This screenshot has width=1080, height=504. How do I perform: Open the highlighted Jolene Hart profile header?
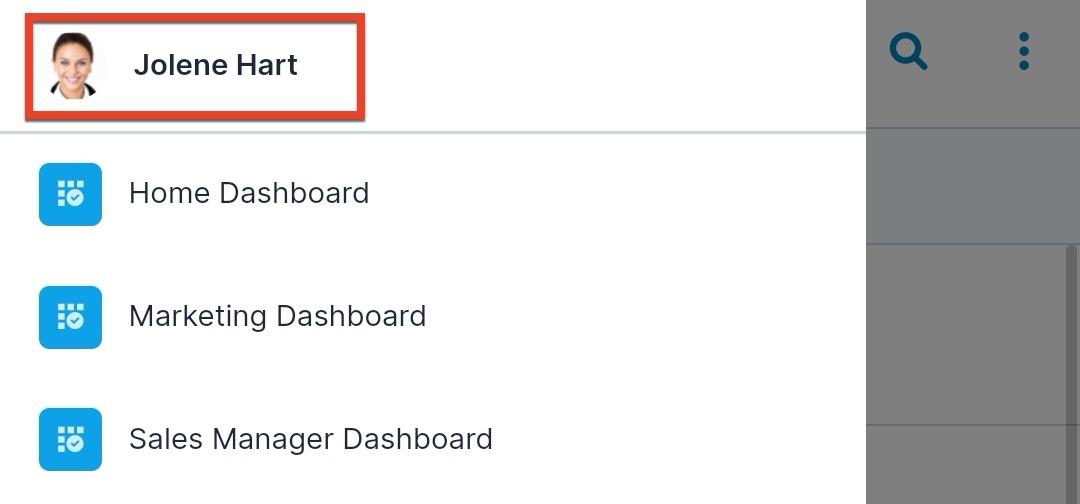(x=195, y=66)
